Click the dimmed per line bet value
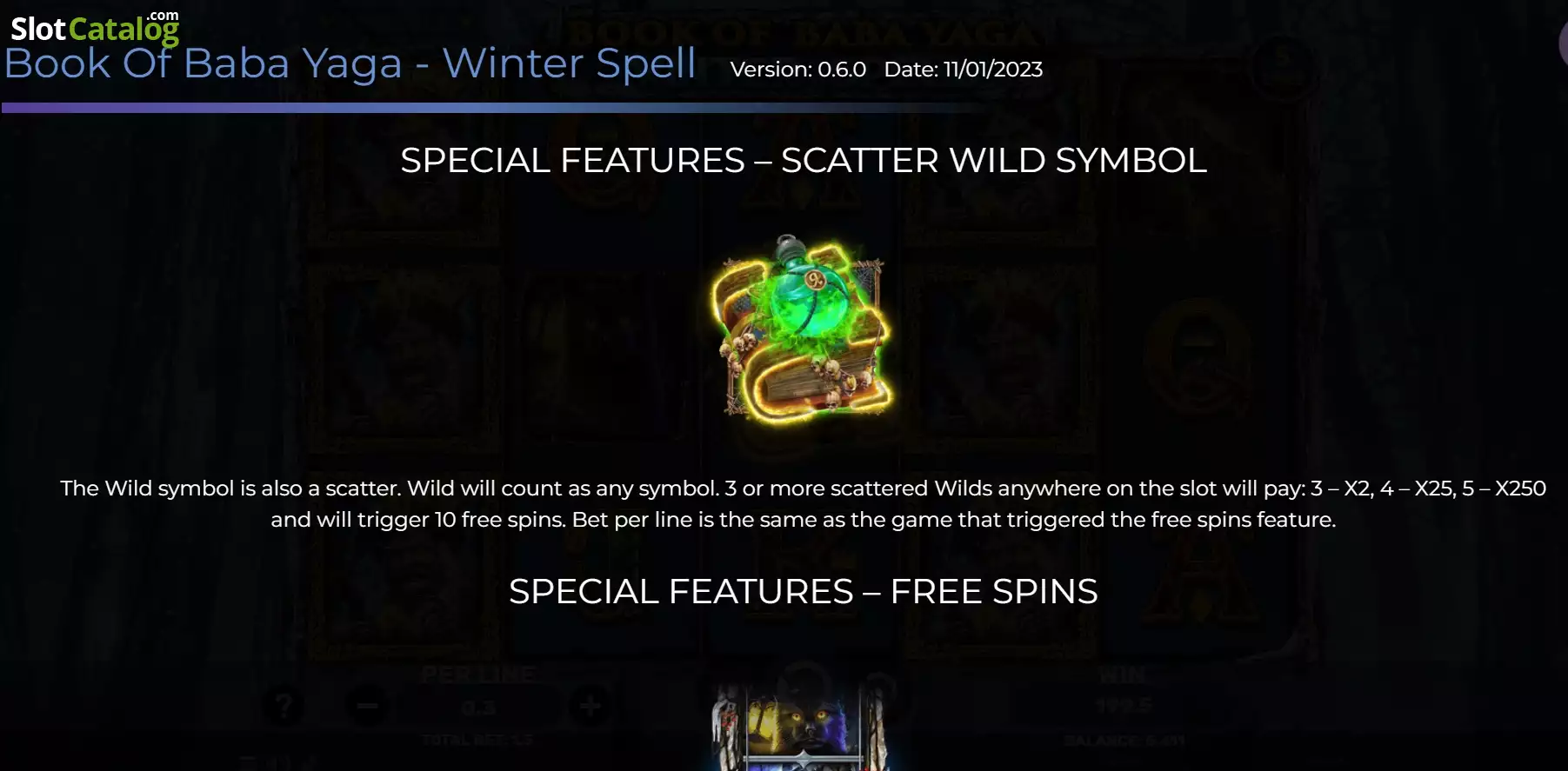The image size is (1568, 771). [478, 708]
